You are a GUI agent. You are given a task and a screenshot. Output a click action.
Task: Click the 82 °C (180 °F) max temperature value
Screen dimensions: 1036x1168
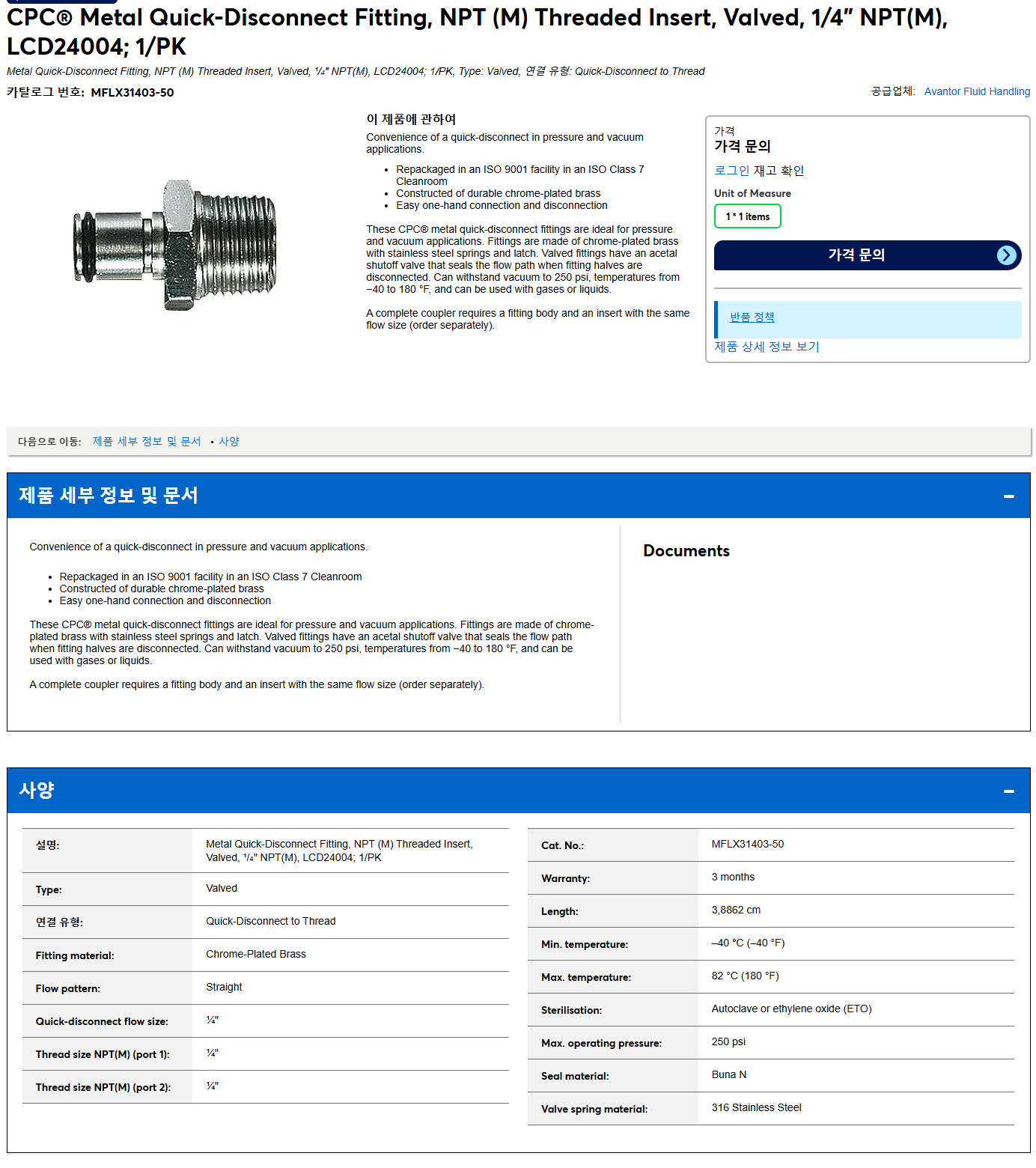tap(745, 976)
